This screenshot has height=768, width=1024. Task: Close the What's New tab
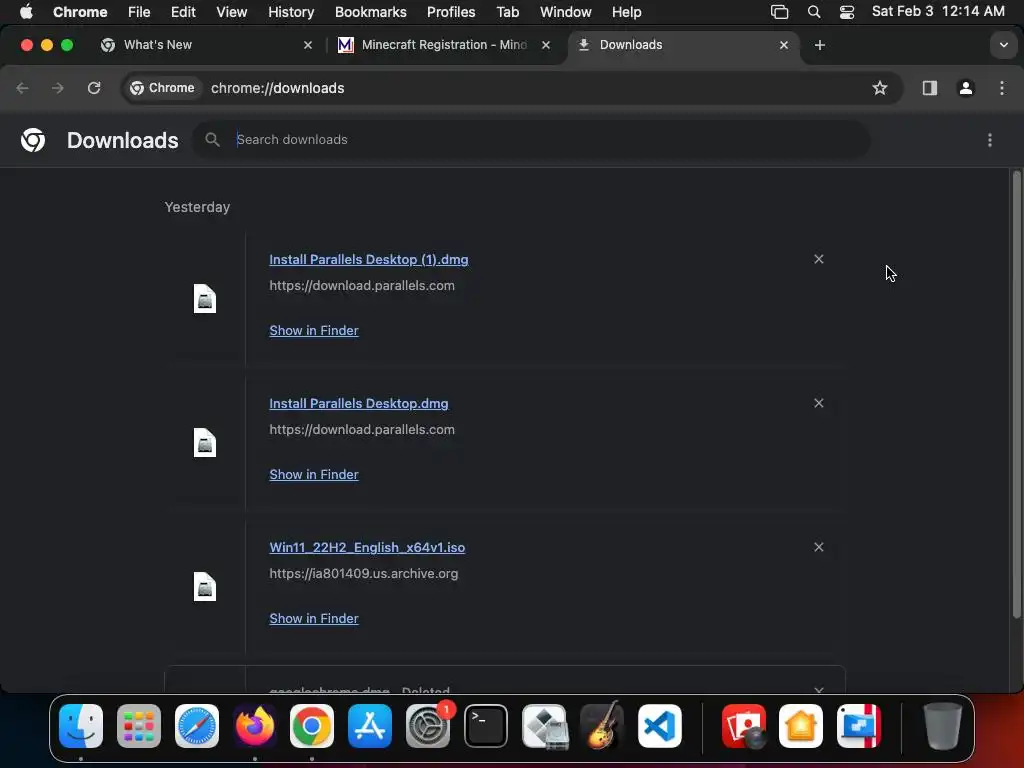tap(308, 45)
